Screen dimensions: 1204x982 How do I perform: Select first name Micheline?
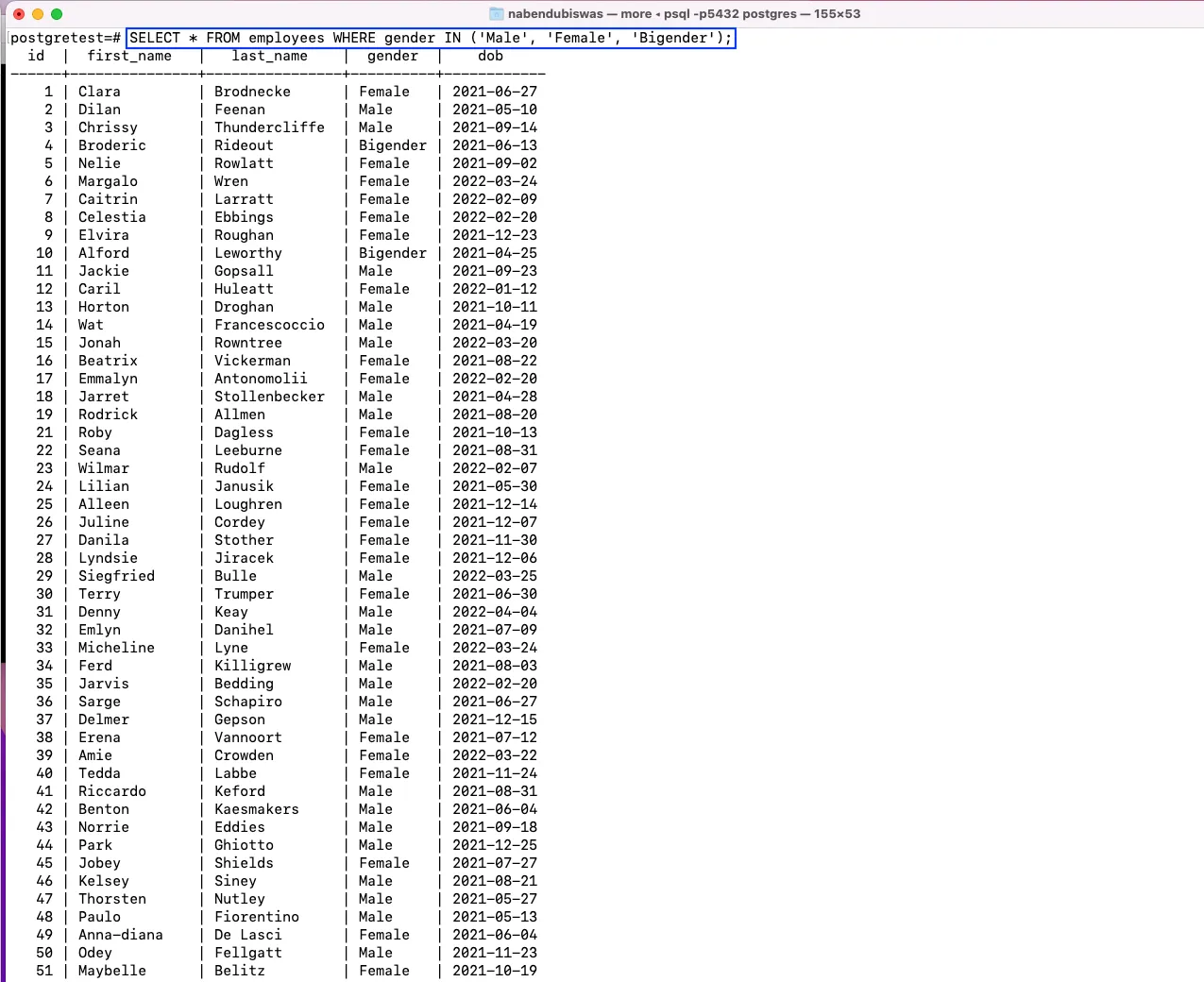click(x=116, y=648)
